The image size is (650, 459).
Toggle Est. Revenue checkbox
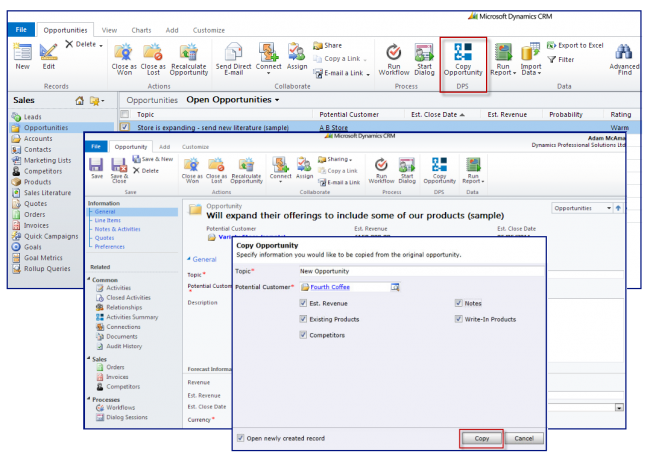303,303
